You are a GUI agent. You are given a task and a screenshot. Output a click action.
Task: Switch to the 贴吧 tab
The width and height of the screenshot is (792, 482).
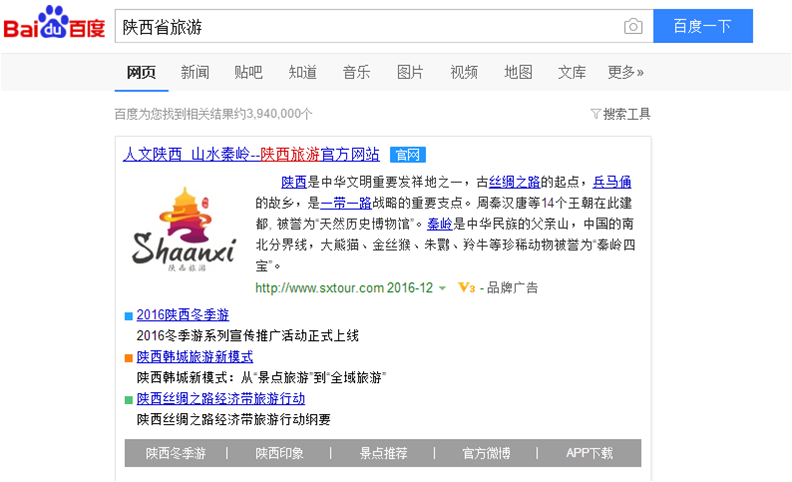[x=249, y=72]
